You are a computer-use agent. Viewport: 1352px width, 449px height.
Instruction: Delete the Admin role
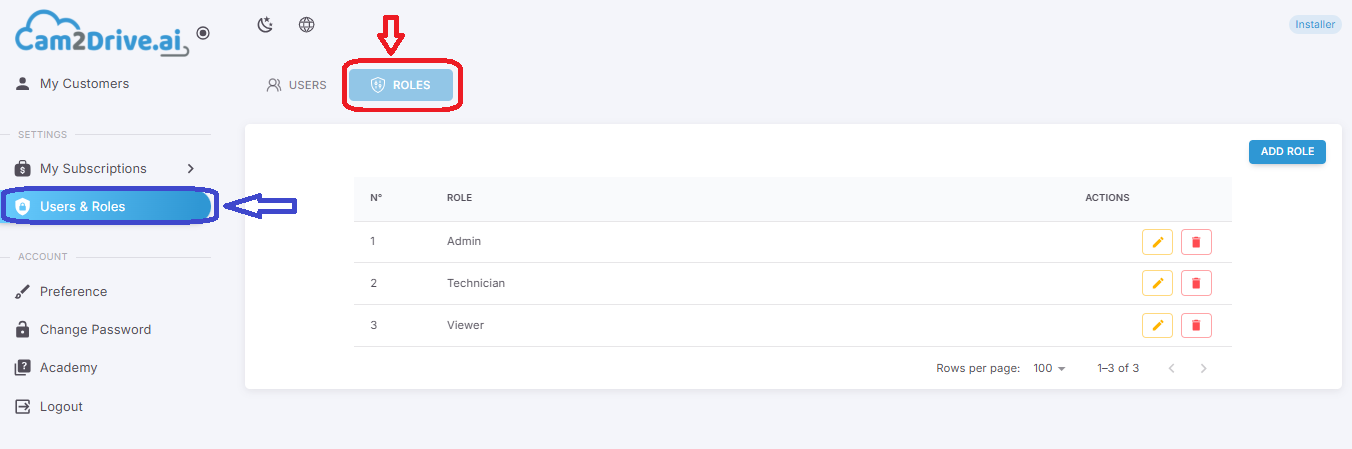1196,242
